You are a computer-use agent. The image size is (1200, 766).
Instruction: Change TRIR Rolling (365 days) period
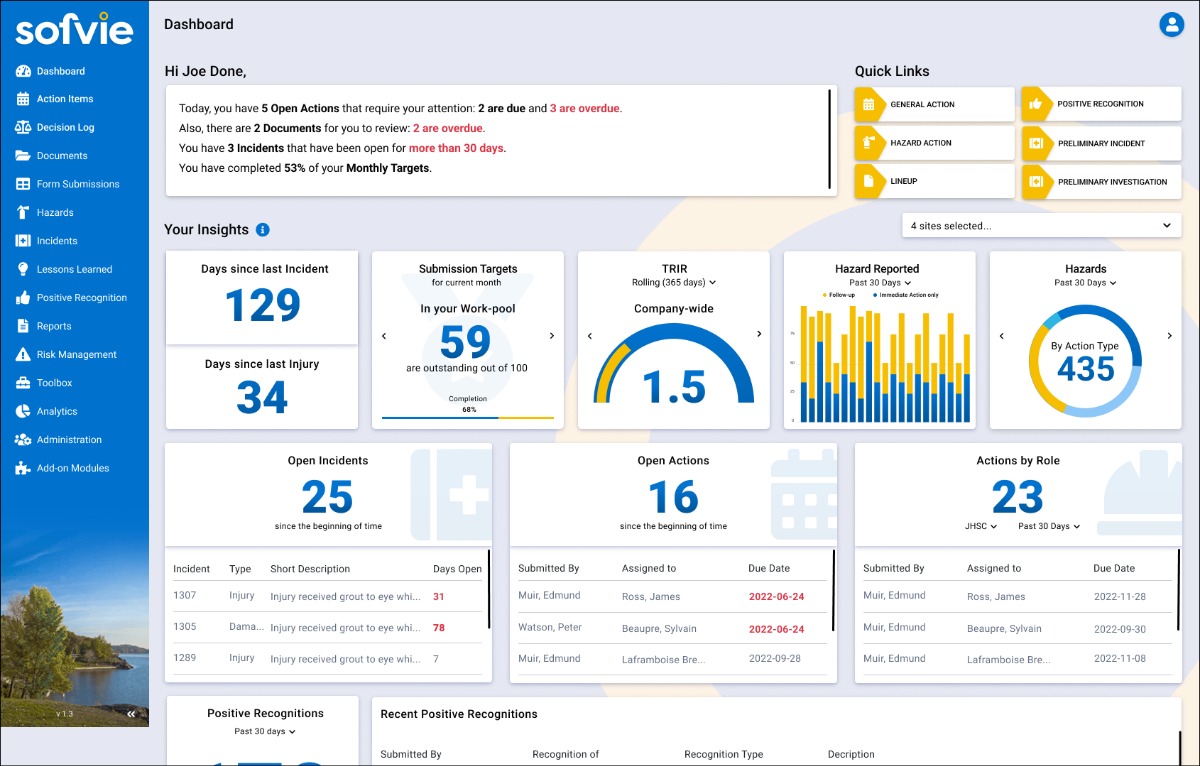[x=673, y=283]
